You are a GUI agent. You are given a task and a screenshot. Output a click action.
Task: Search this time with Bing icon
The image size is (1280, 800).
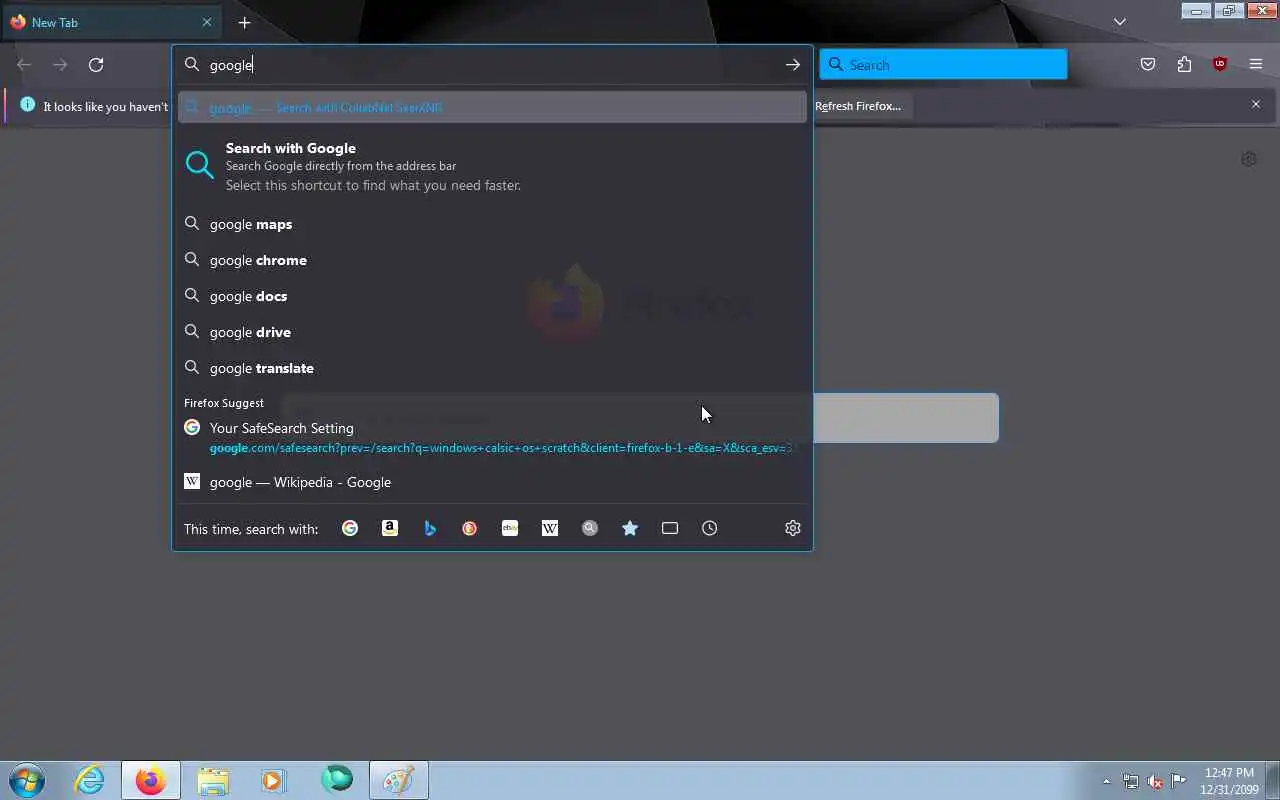pos(430,528)
